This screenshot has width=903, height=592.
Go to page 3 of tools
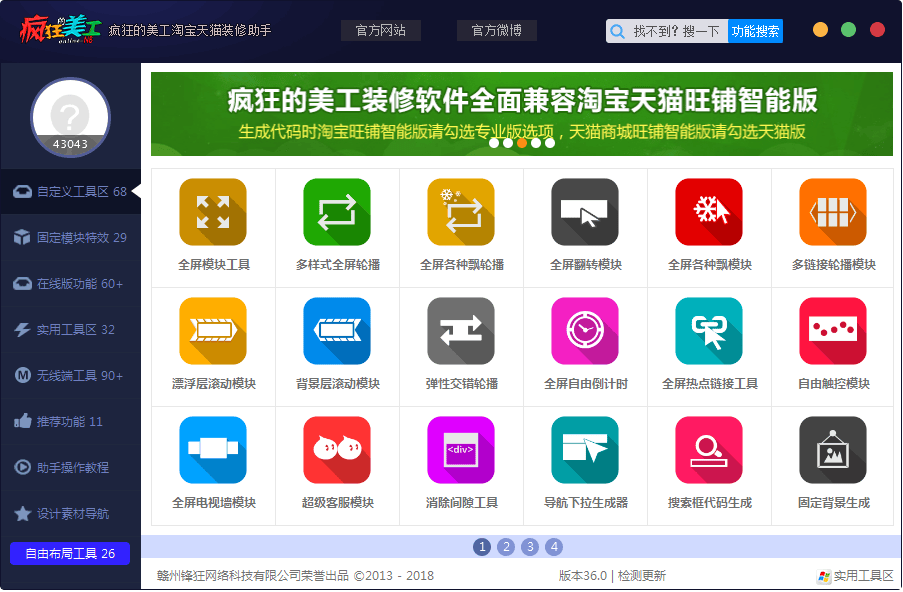pyautogui.click(x=530, y=547)
